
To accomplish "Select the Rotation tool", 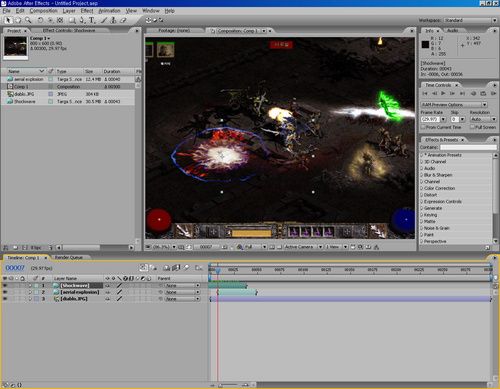I will (x=40, y=20).
